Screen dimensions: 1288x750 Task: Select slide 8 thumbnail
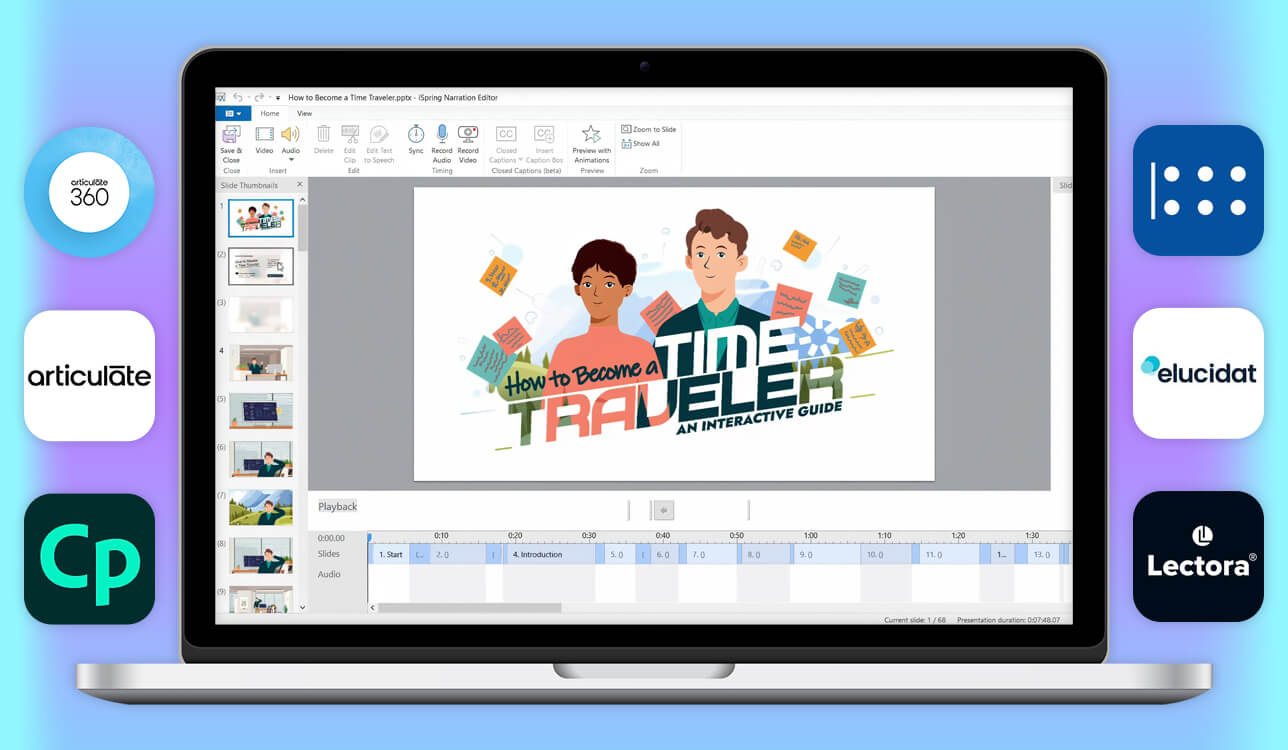coord(261,555)
